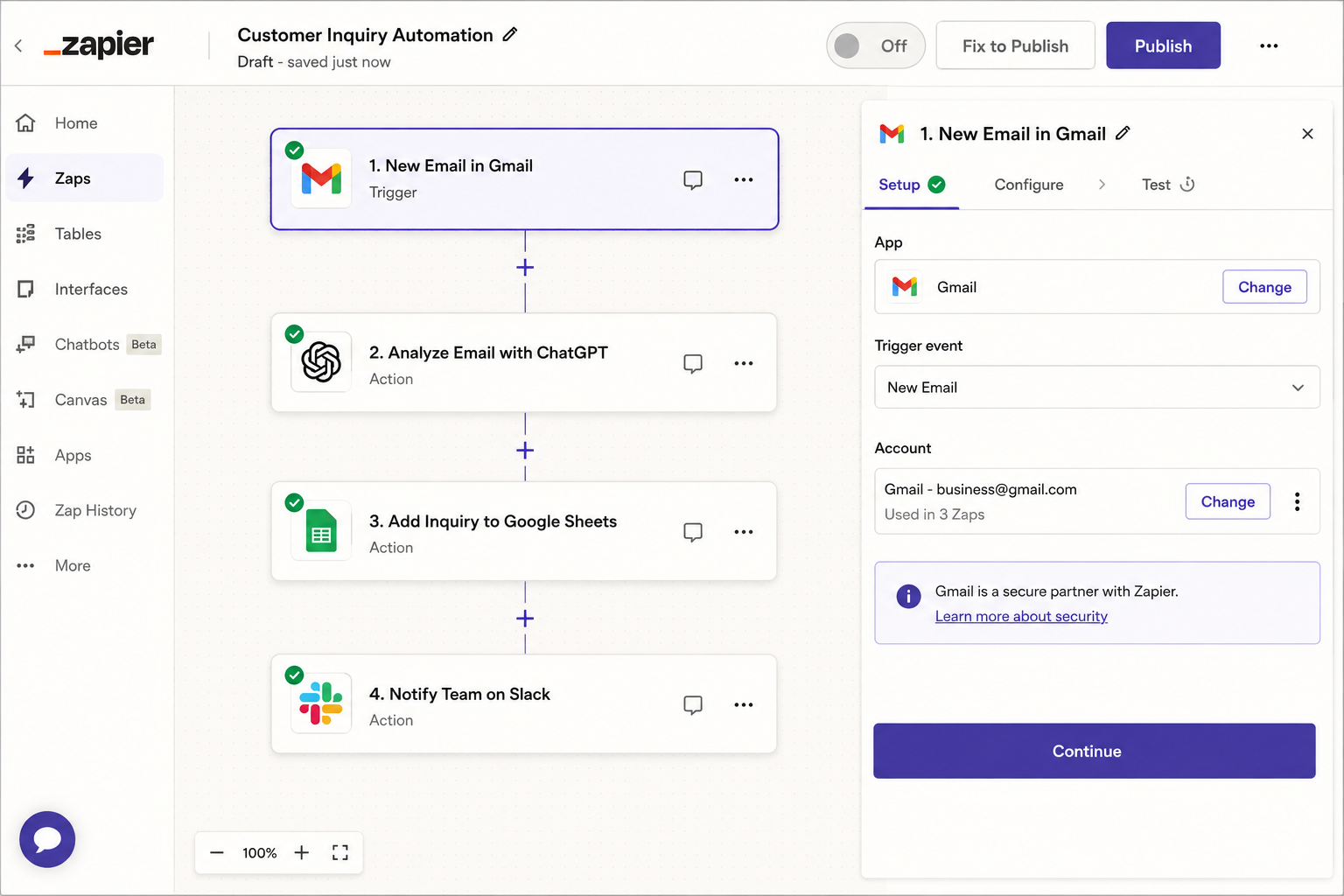Click the Continue button

pyautogui.click(x=1095, y=751)
